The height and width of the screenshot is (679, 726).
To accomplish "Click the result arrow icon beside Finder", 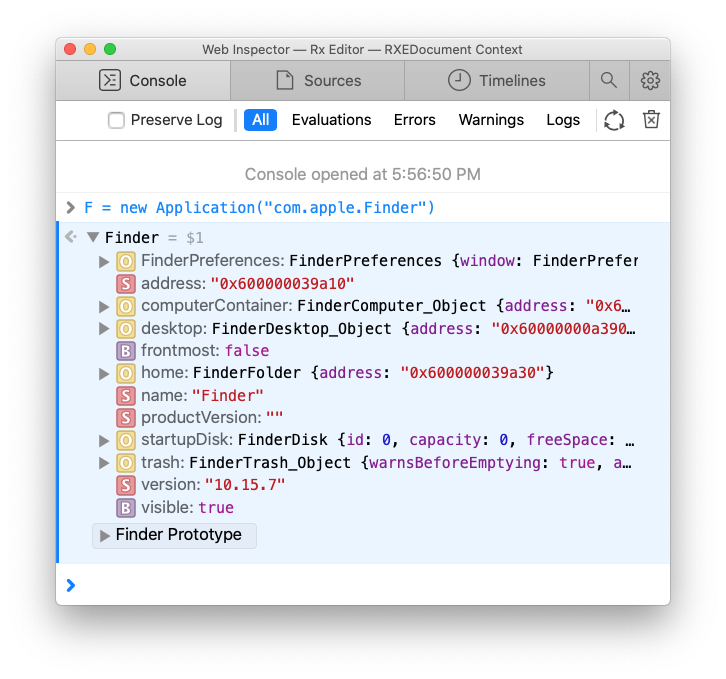I will [71, 237].
